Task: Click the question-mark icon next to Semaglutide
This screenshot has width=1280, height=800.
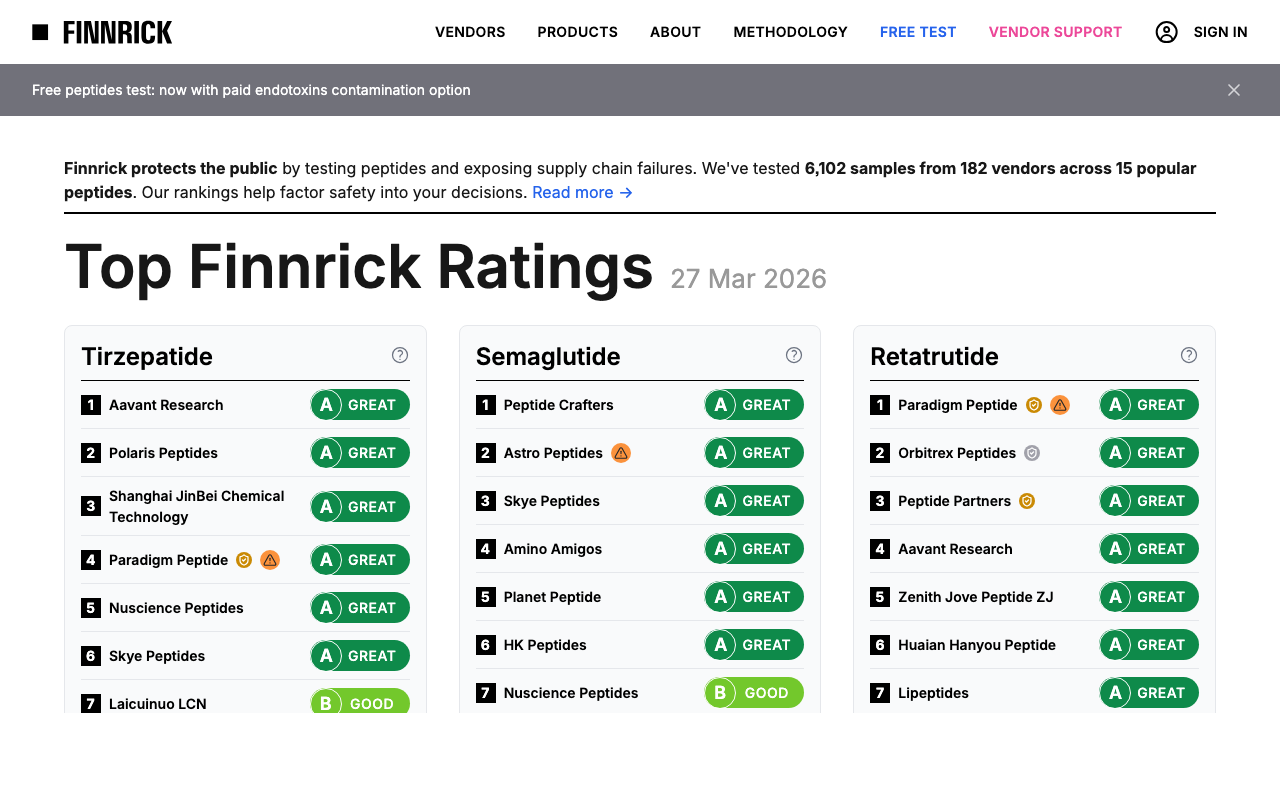Action: (x=793, y=355)
